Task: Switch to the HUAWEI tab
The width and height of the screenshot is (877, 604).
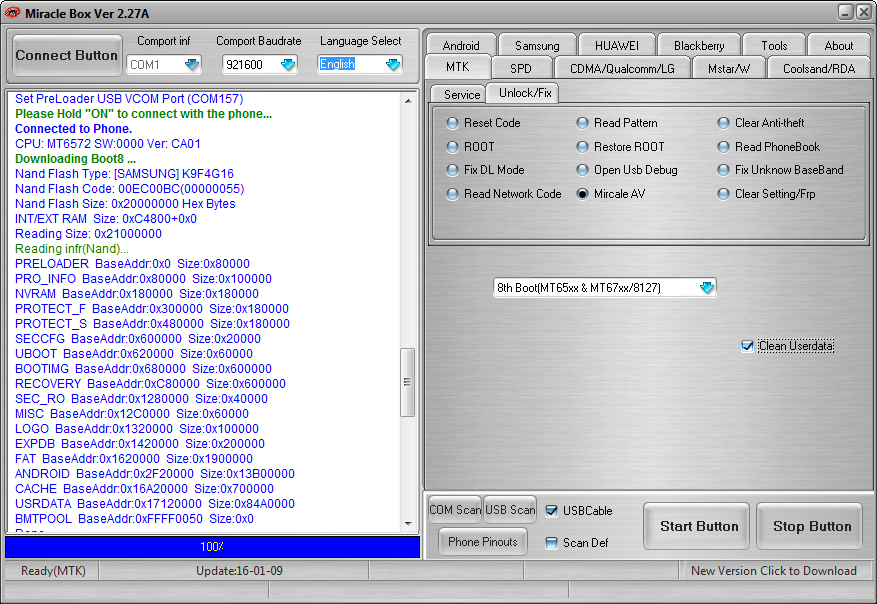Action: tap(616, 45)
